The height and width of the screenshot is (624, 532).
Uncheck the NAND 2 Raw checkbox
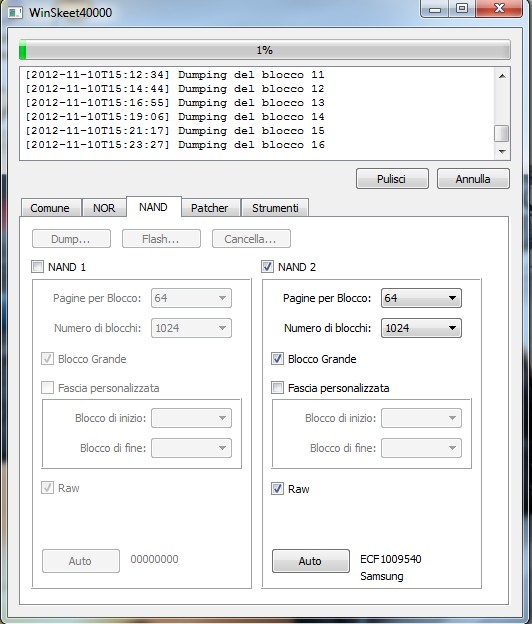pyautogui.click(x=277, y=489)
